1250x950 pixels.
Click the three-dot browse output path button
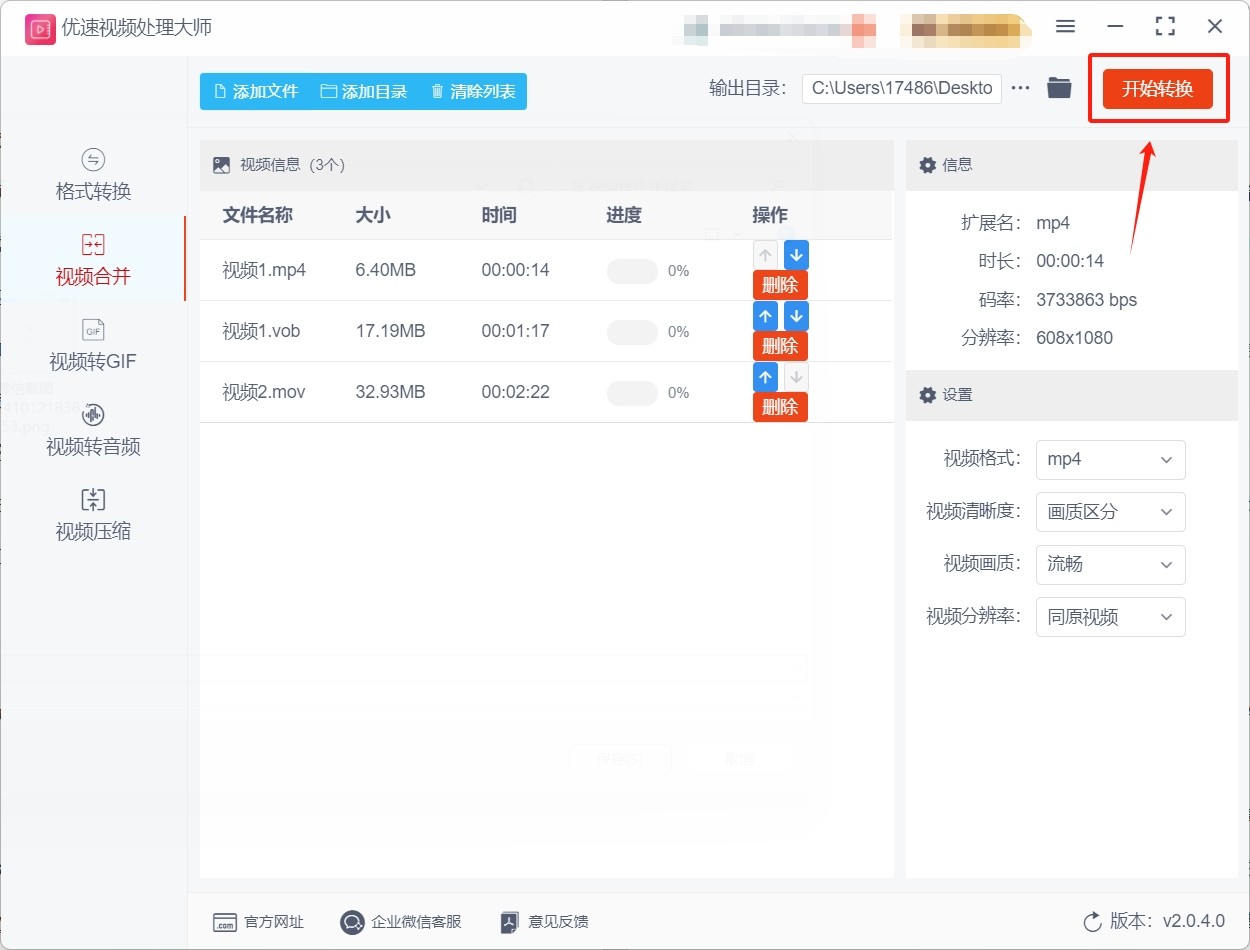point(1020,88)
